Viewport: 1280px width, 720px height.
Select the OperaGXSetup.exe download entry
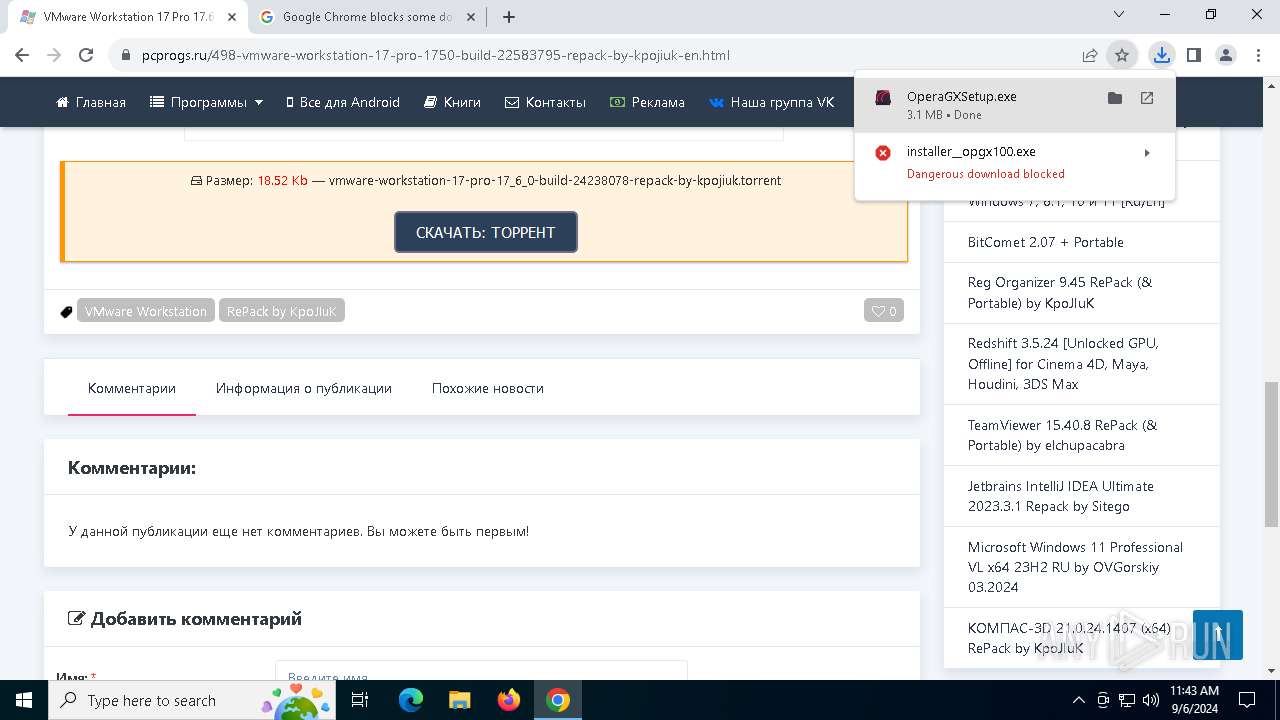point(1015,104)
